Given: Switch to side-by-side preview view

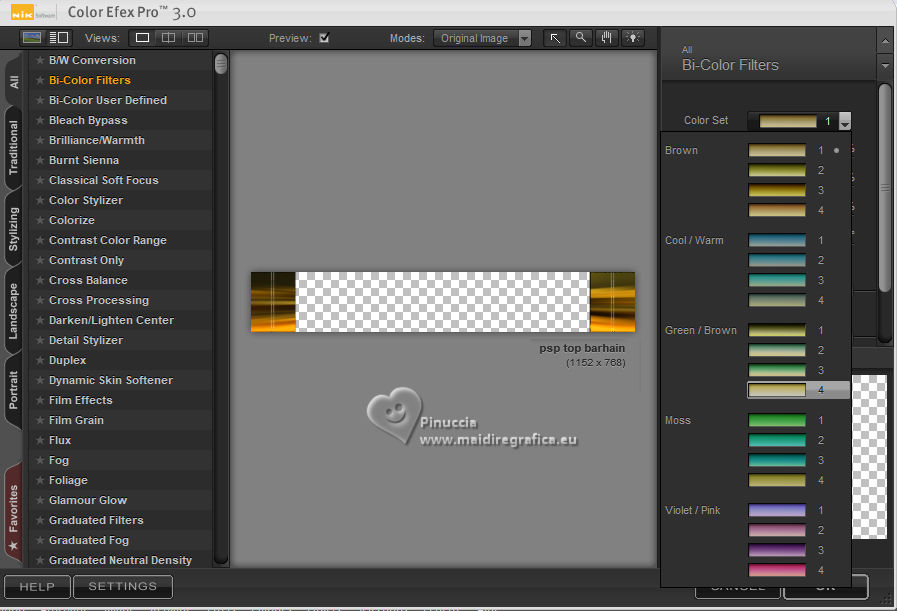Looking at the screenshot, I should pos(195,38).
